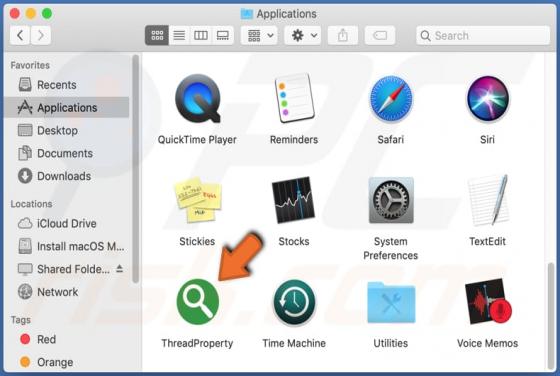Select Desktop in the sidebar
The image size is (560, 376).
(67, 130)
